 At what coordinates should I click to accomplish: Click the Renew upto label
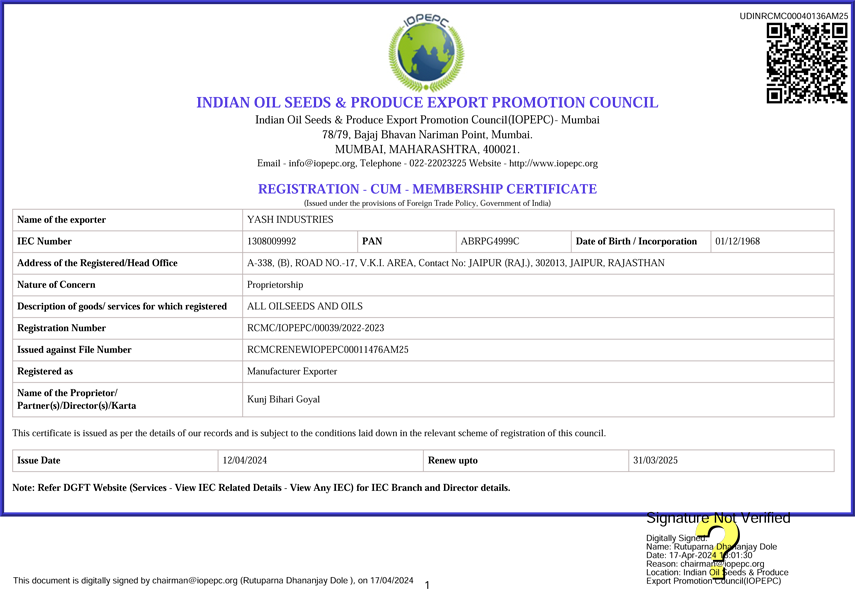453,460
